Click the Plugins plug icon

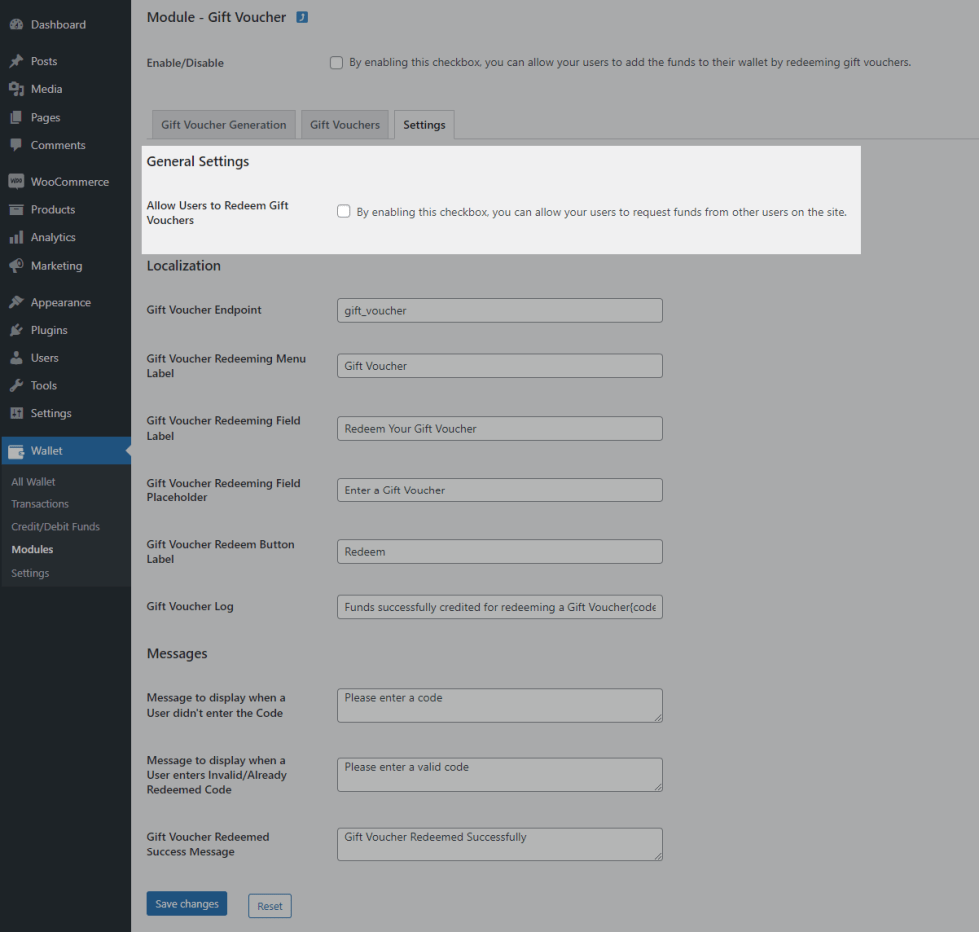(x=16, y=330)
